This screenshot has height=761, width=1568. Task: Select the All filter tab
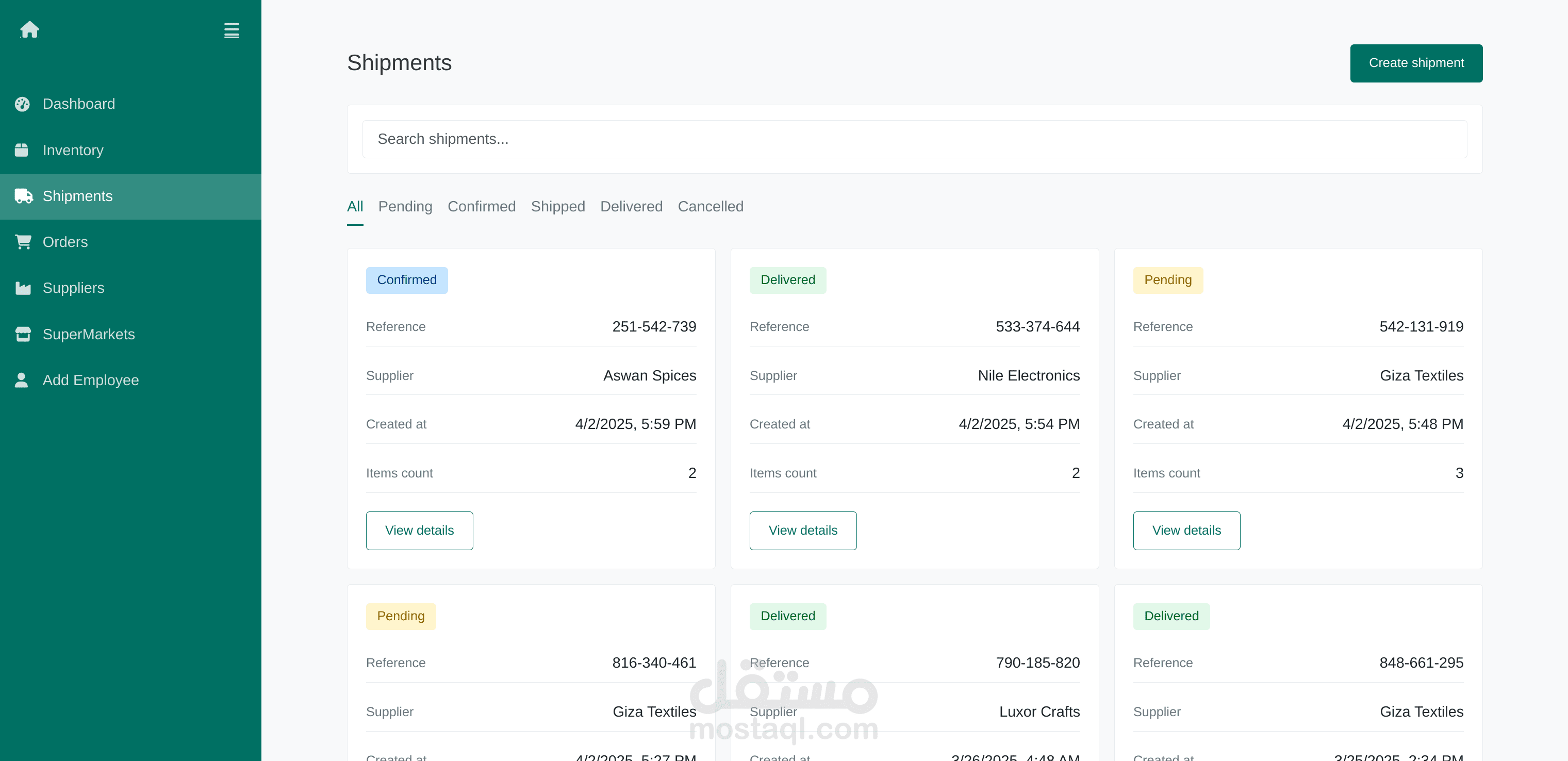(x=355, y=207)
